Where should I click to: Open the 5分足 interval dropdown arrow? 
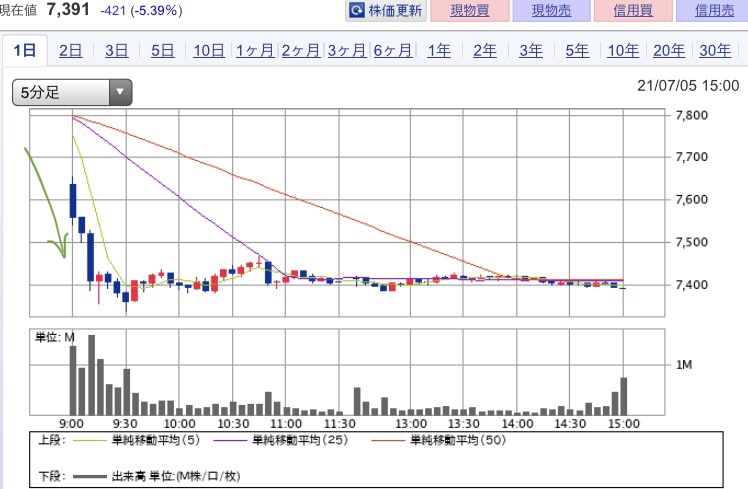(x=120, y=92)
